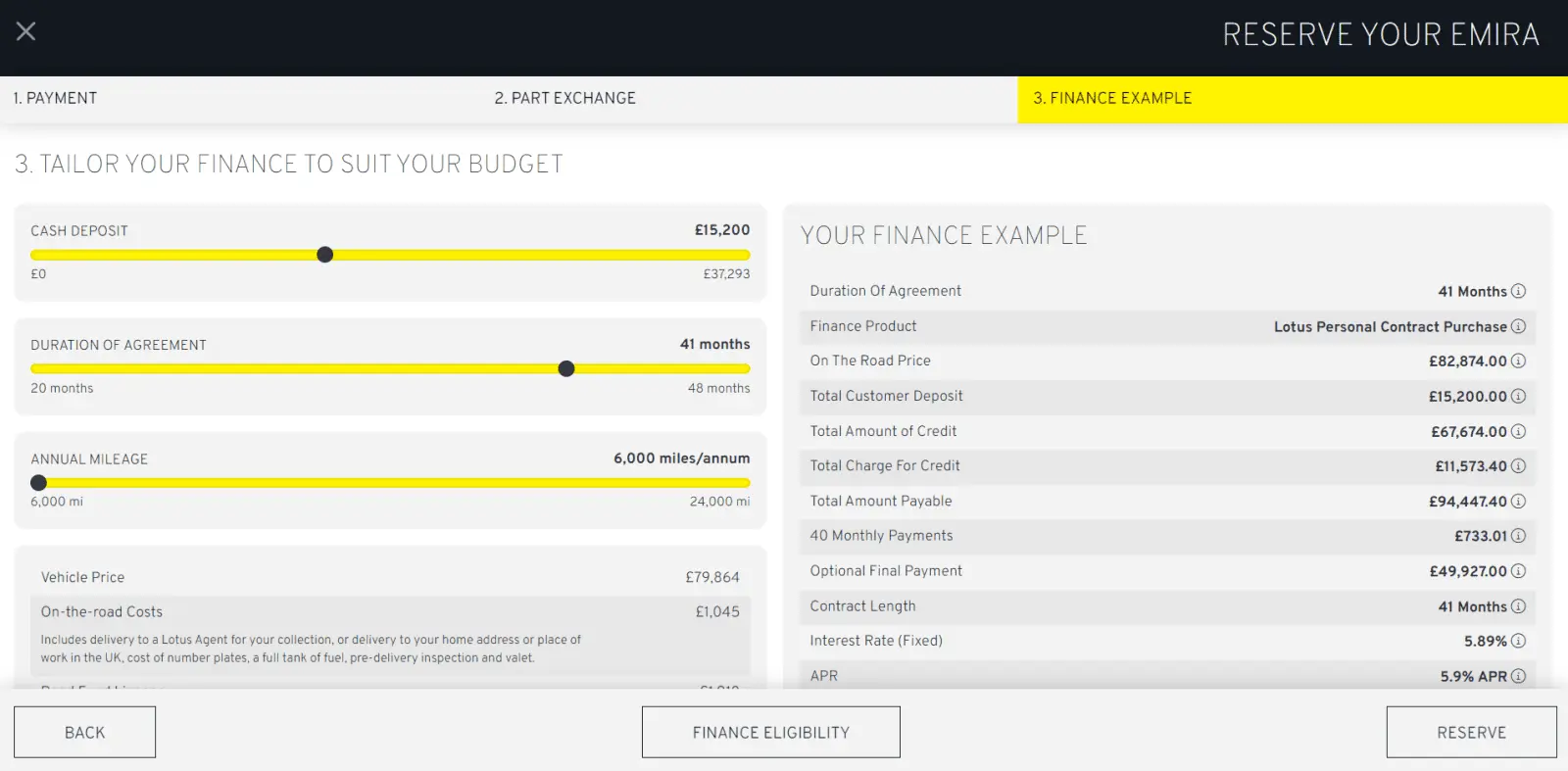
Task: Close the reservation dialog with X
Action: 26,31
